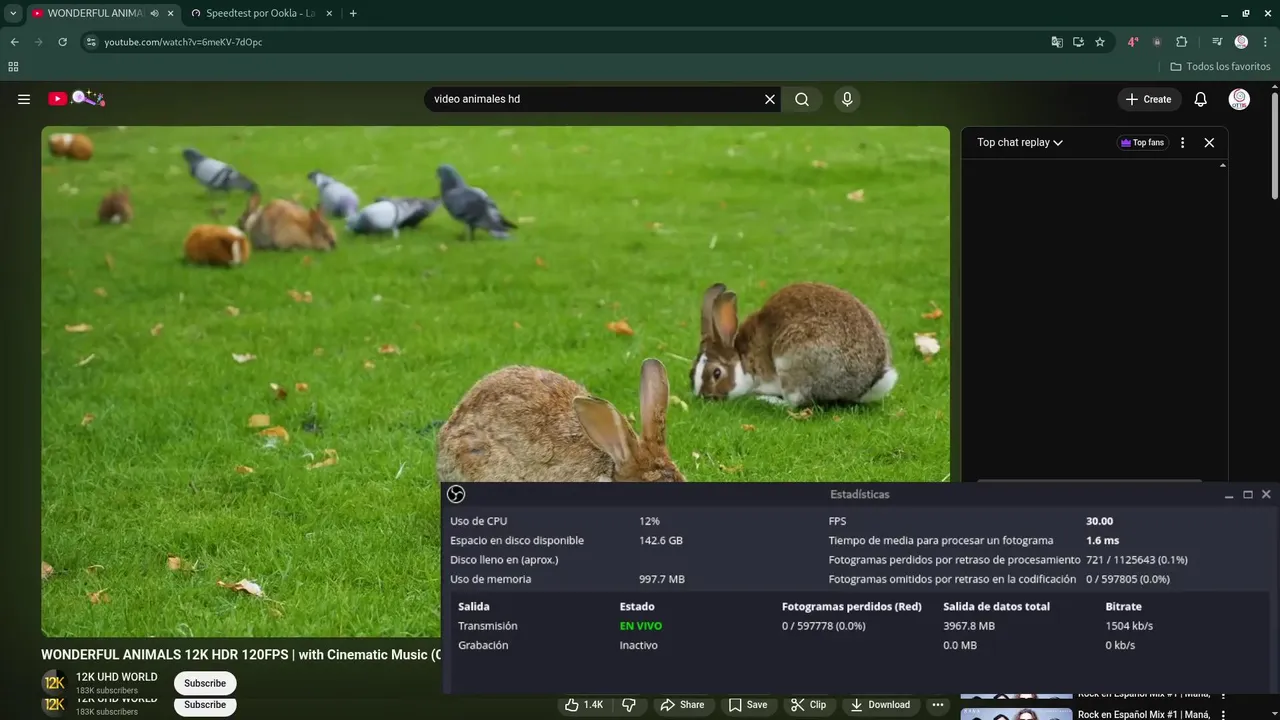
Task: Start voice search with the microphone
Action: tap(847, 99)
